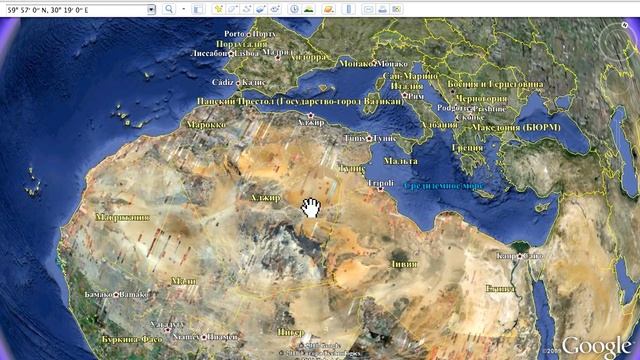Click the email view icon
This screenshot has height=360, width=640.
pos(368,9)
